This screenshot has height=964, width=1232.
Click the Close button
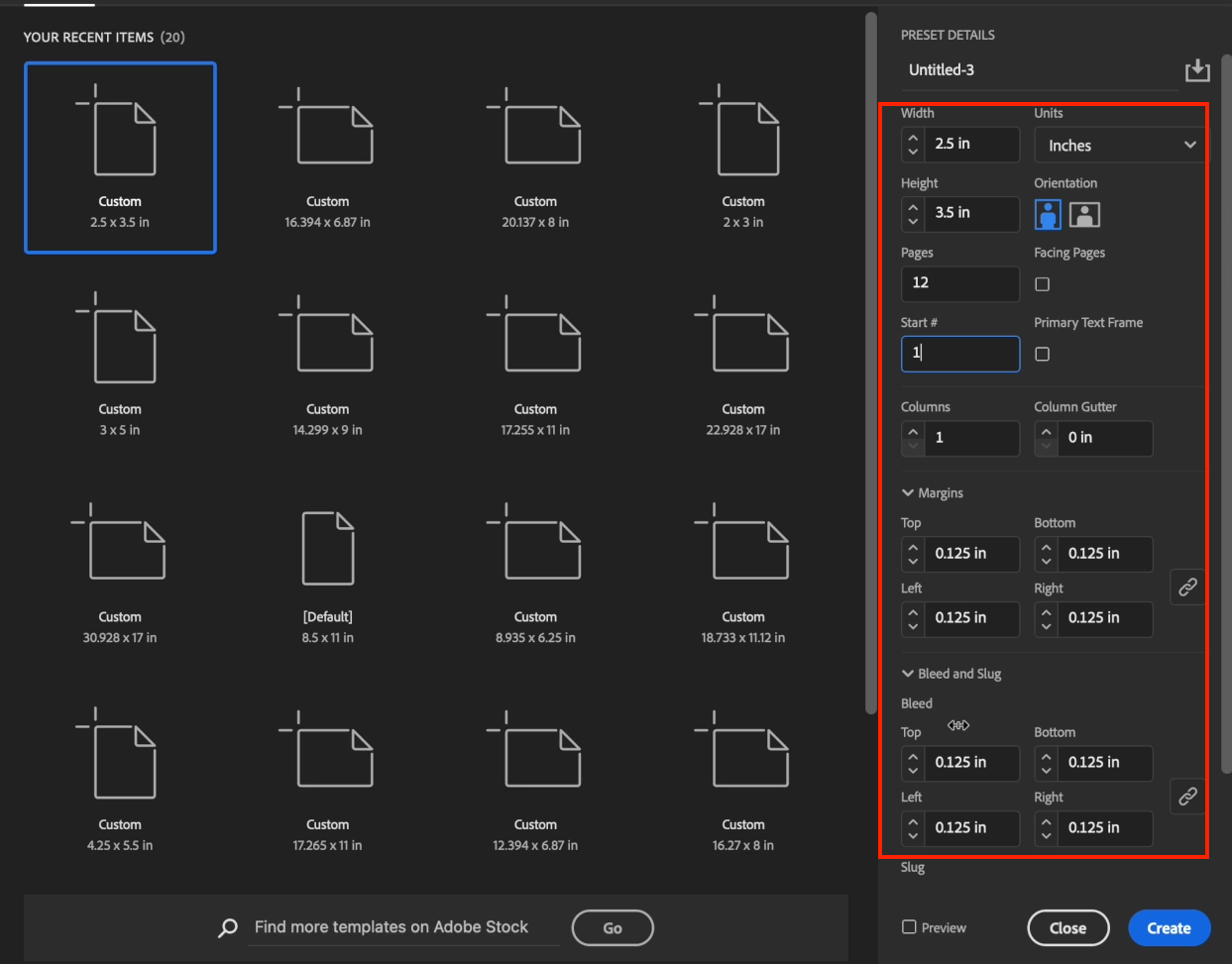[1068, 927]
